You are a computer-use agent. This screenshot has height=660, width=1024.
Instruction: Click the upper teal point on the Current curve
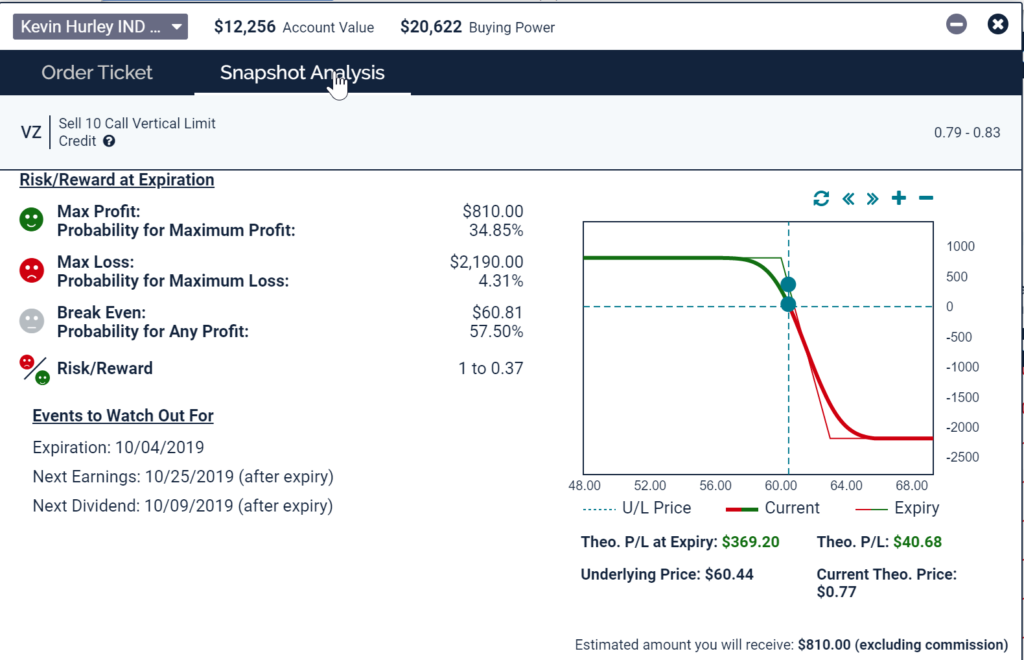[788, 285]
